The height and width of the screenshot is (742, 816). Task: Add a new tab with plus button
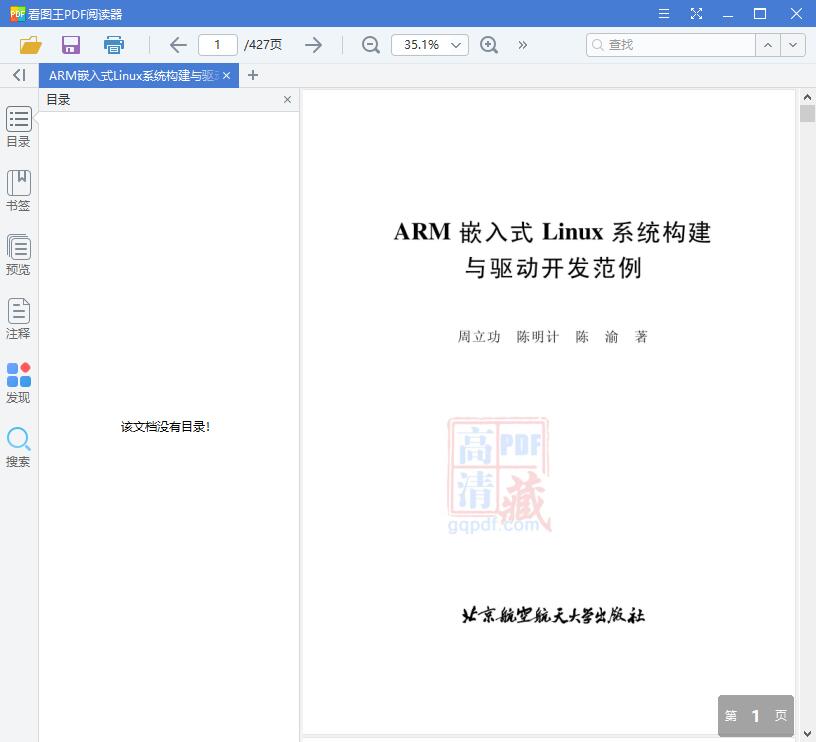[x=253, y=75]
